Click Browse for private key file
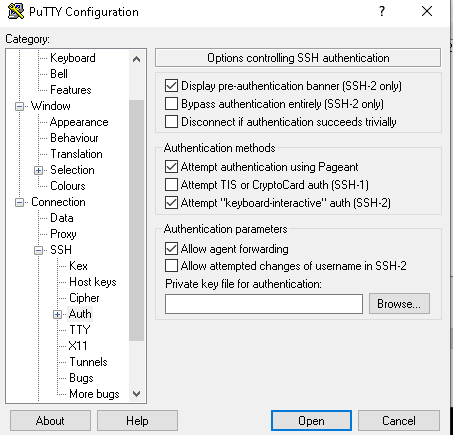The height and width of the screenshot is (435, 453). point(399,304)
